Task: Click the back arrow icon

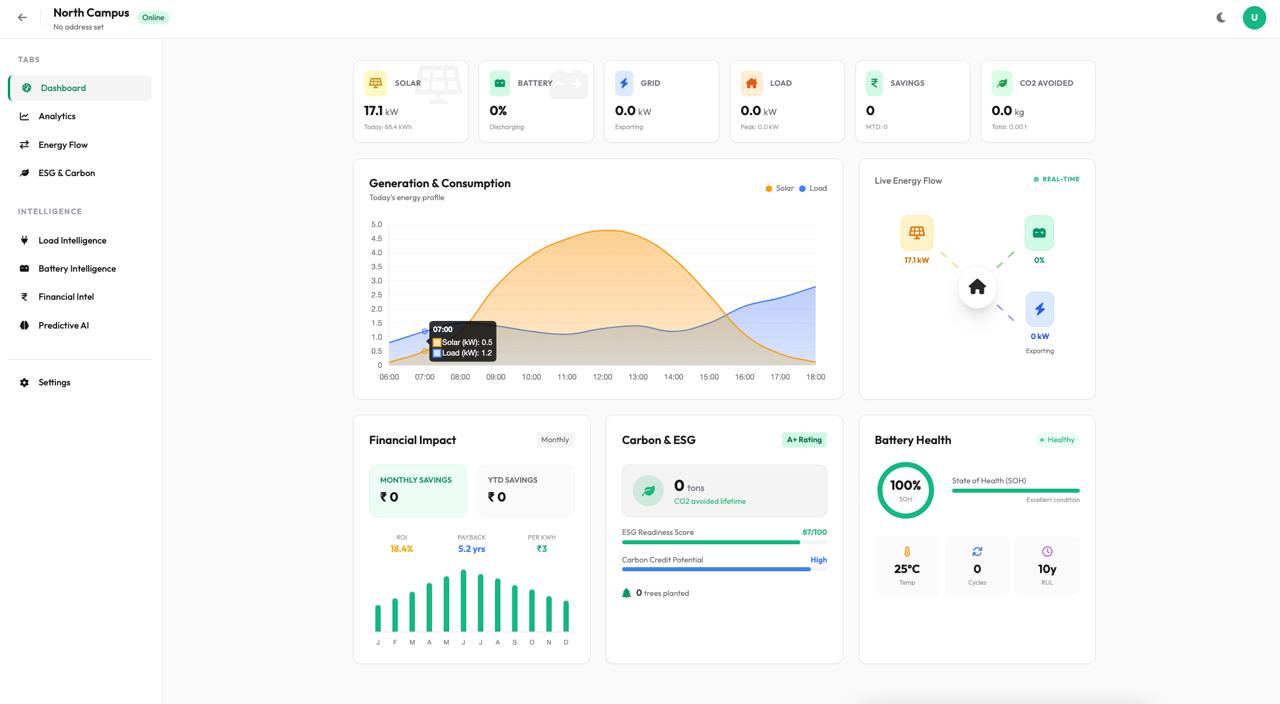Action: (22, 18)
